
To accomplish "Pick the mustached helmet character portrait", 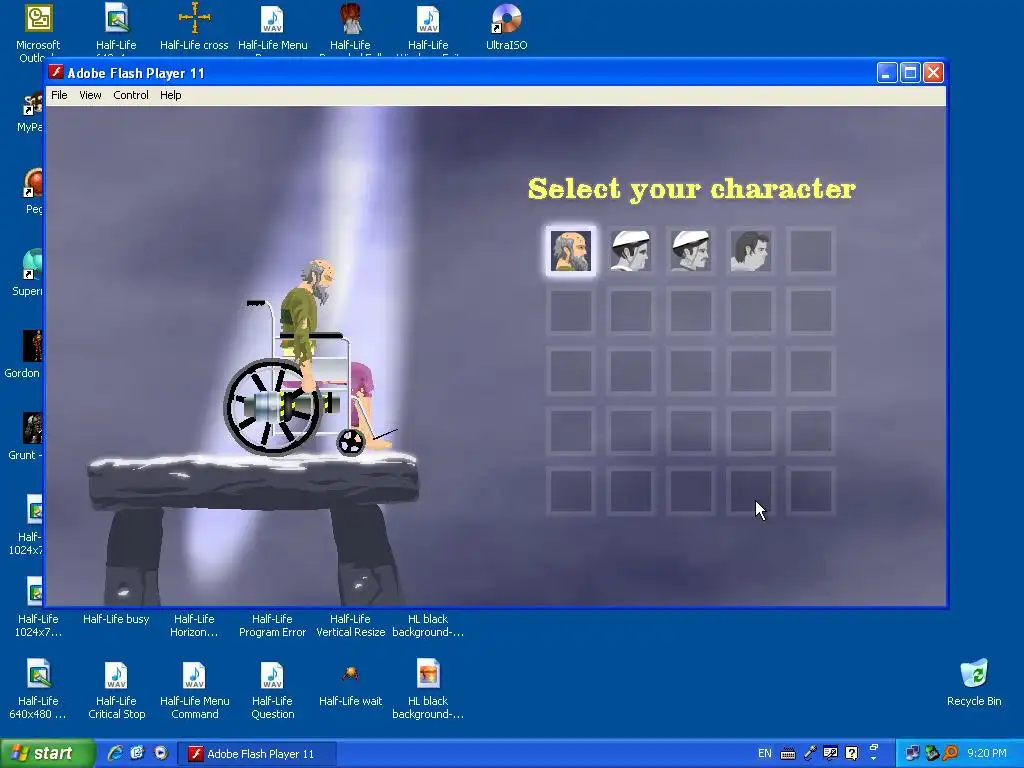I will pos(691,251).
